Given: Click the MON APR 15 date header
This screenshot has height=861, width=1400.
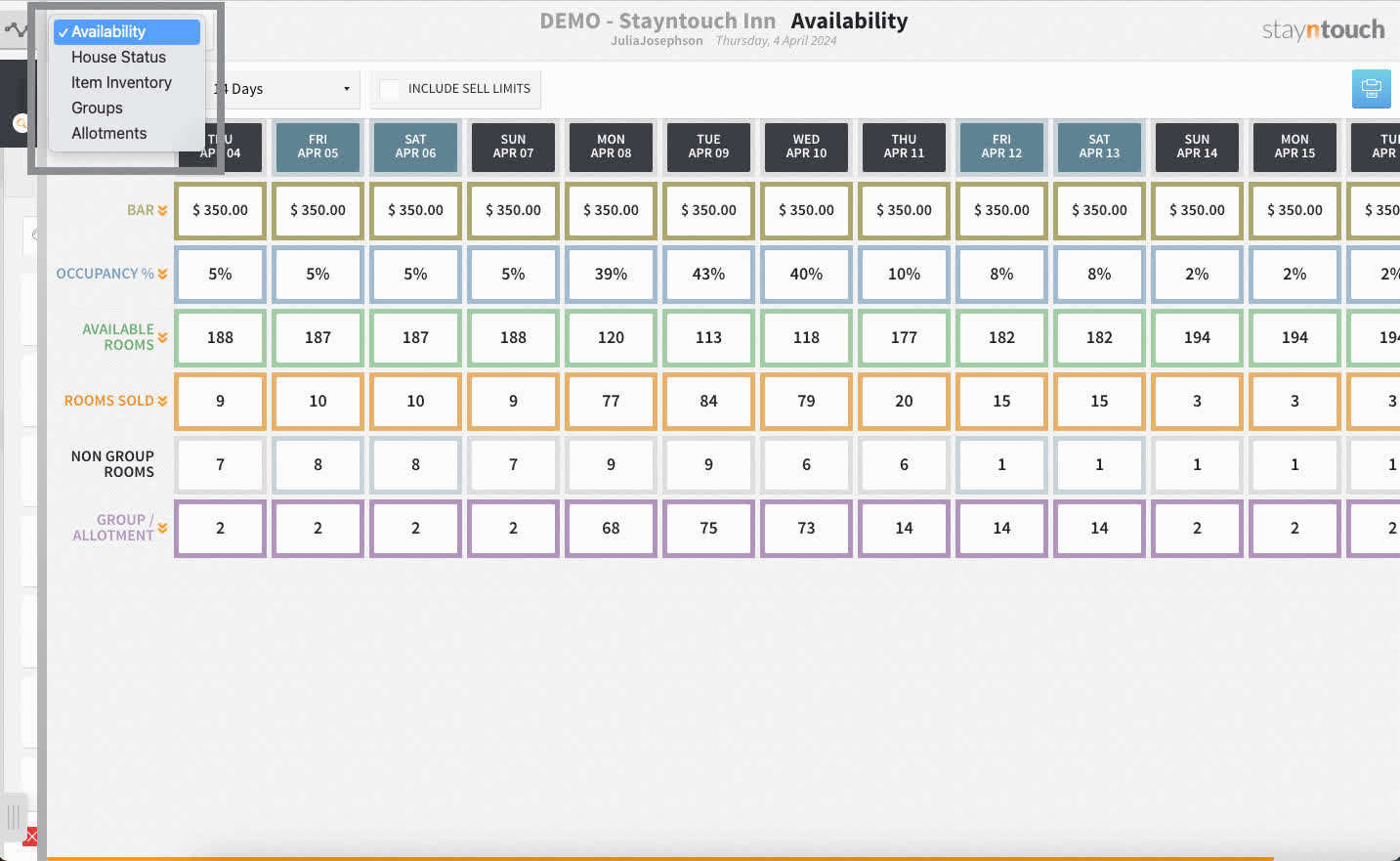Looking at the screenshot, I should pos(1294,147).
